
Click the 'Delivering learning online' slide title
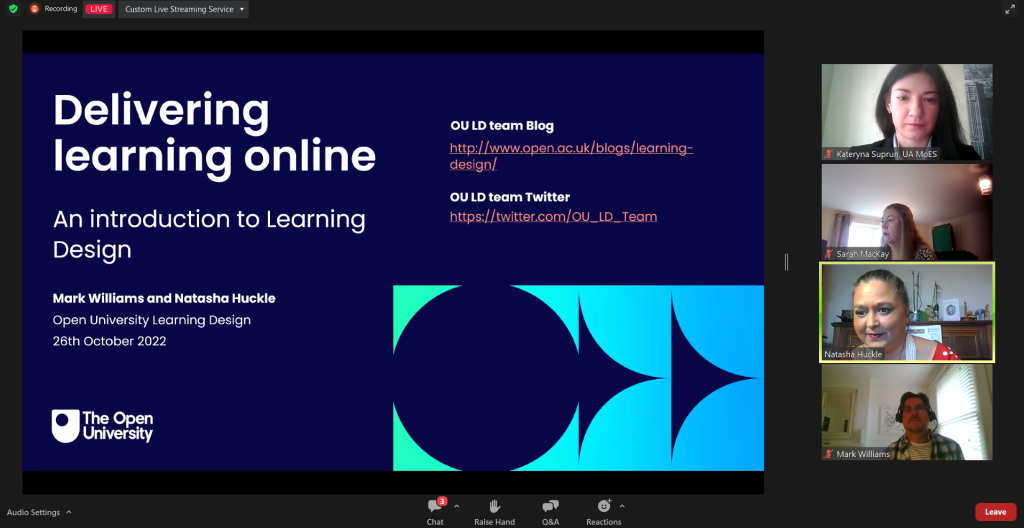click(x=214, y=134)
